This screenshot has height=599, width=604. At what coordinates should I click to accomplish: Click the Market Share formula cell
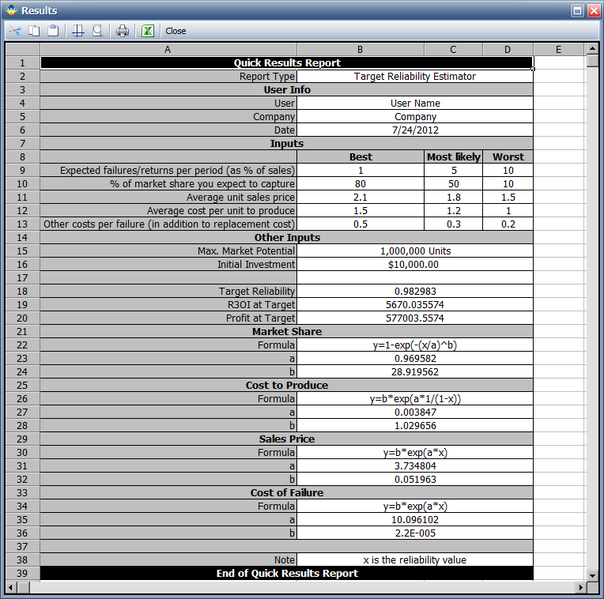(414, 344)
